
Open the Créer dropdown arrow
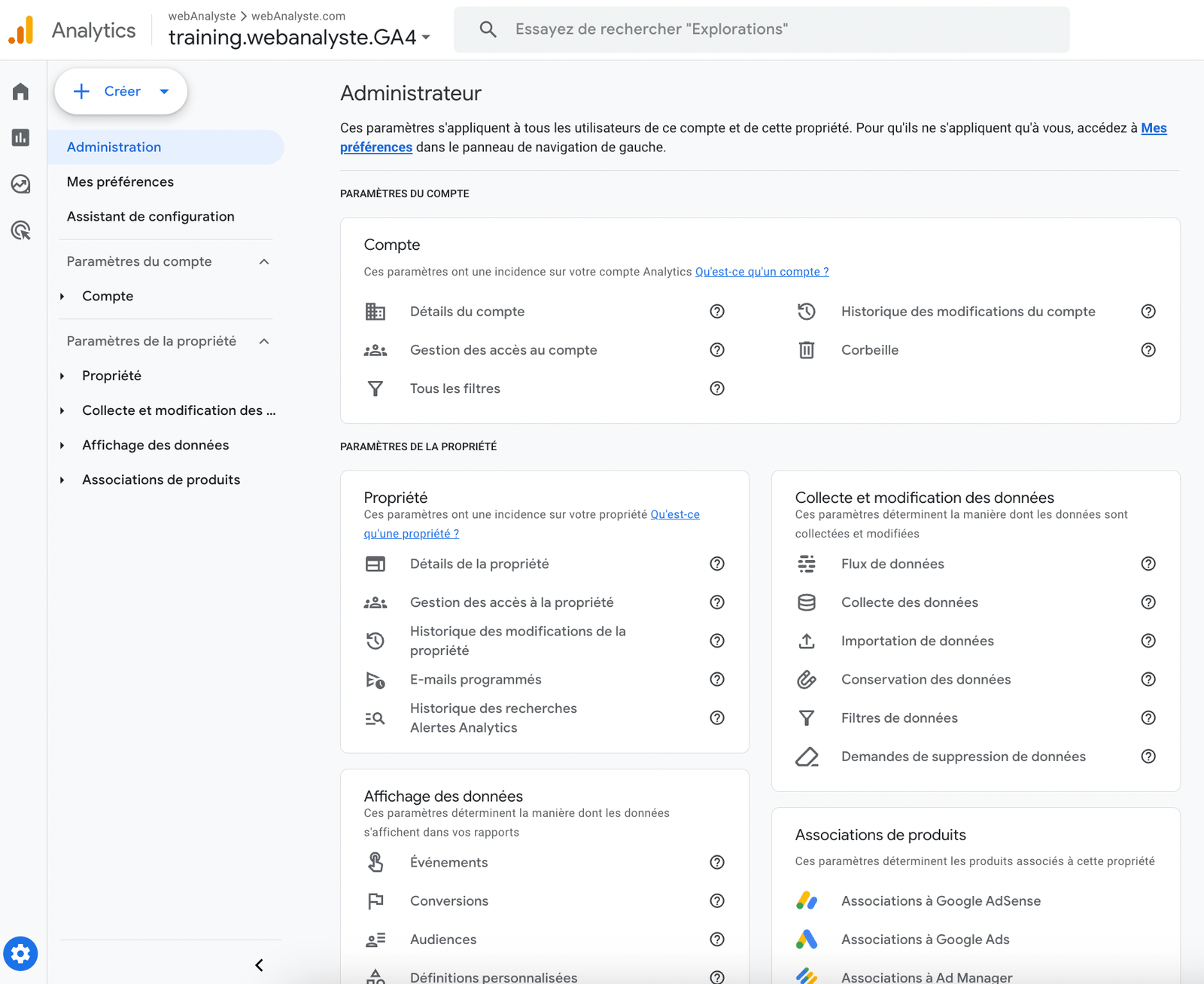coord(164,91)
